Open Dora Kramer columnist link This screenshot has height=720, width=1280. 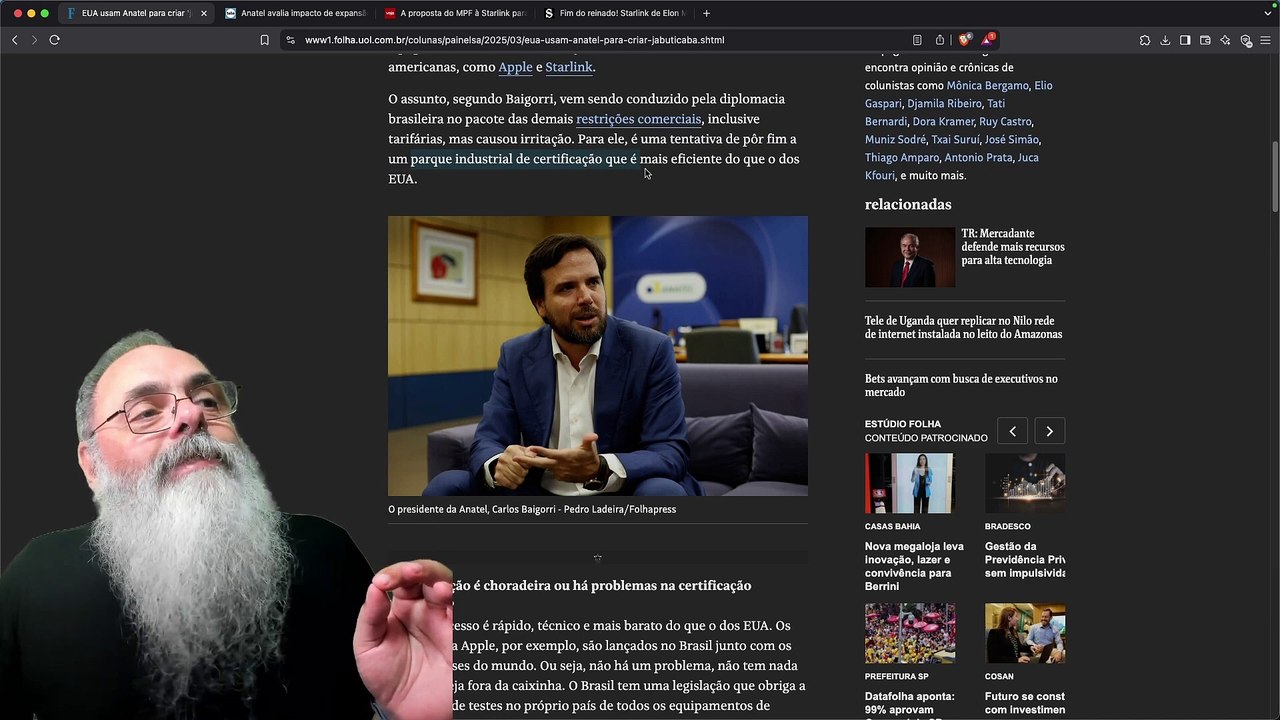click(x=943, y=122)
